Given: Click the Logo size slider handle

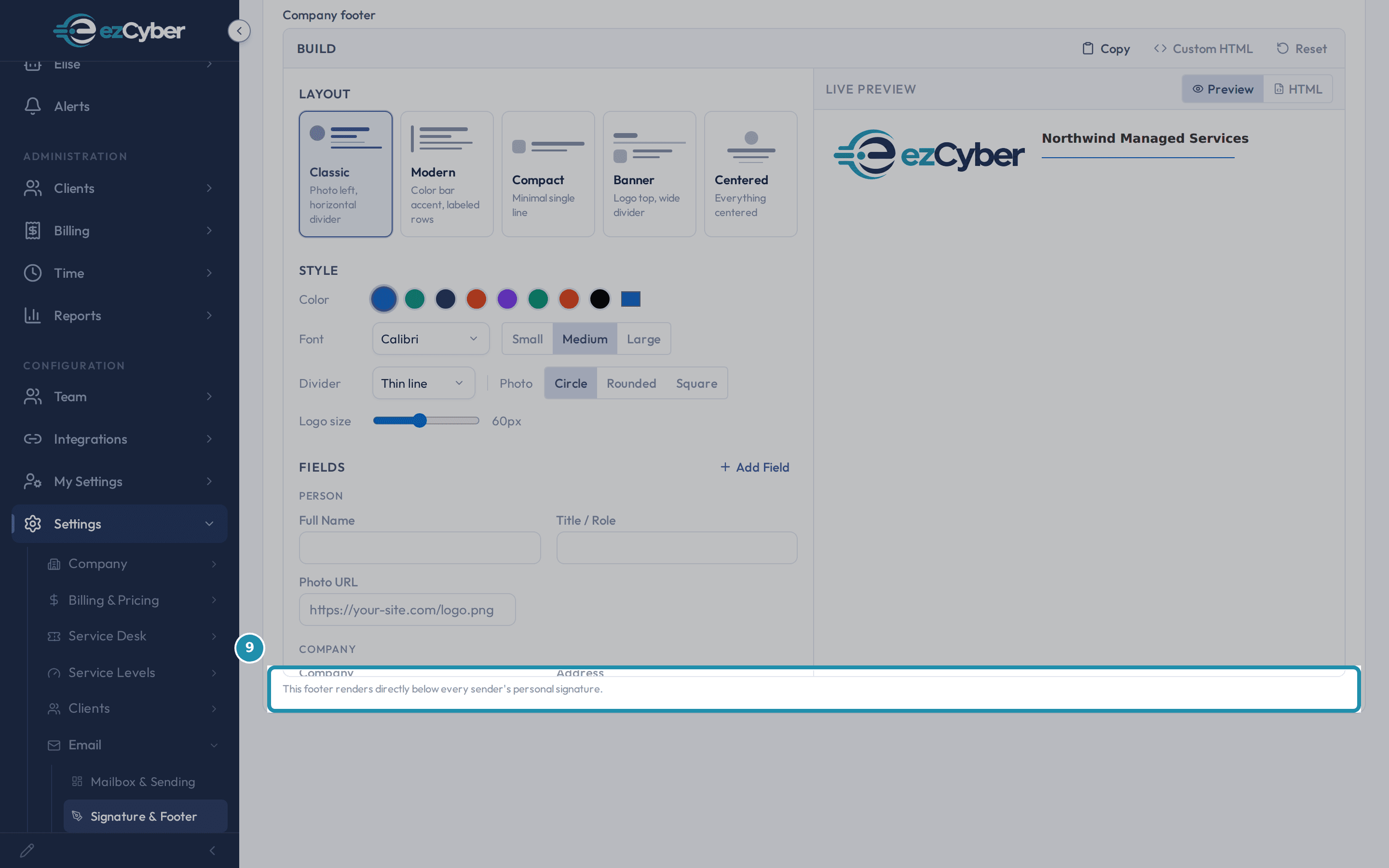Looking at the screenshot, I should click(420, 421).
